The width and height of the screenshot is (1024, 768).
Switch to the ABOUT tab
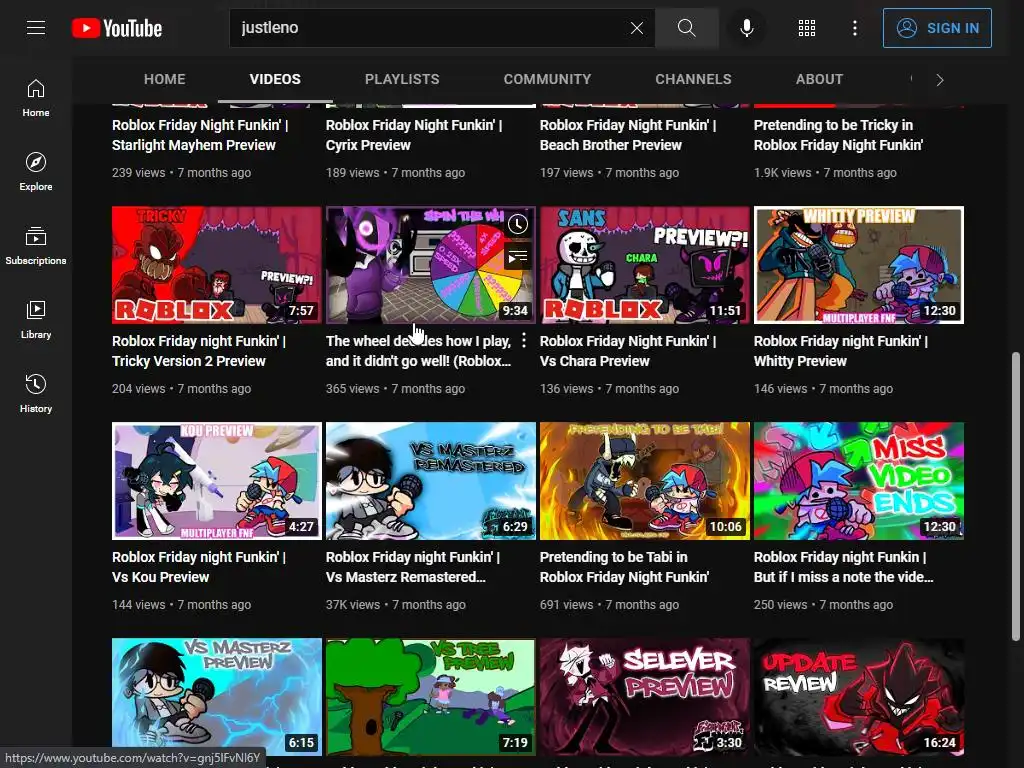(x=819, y=79)
